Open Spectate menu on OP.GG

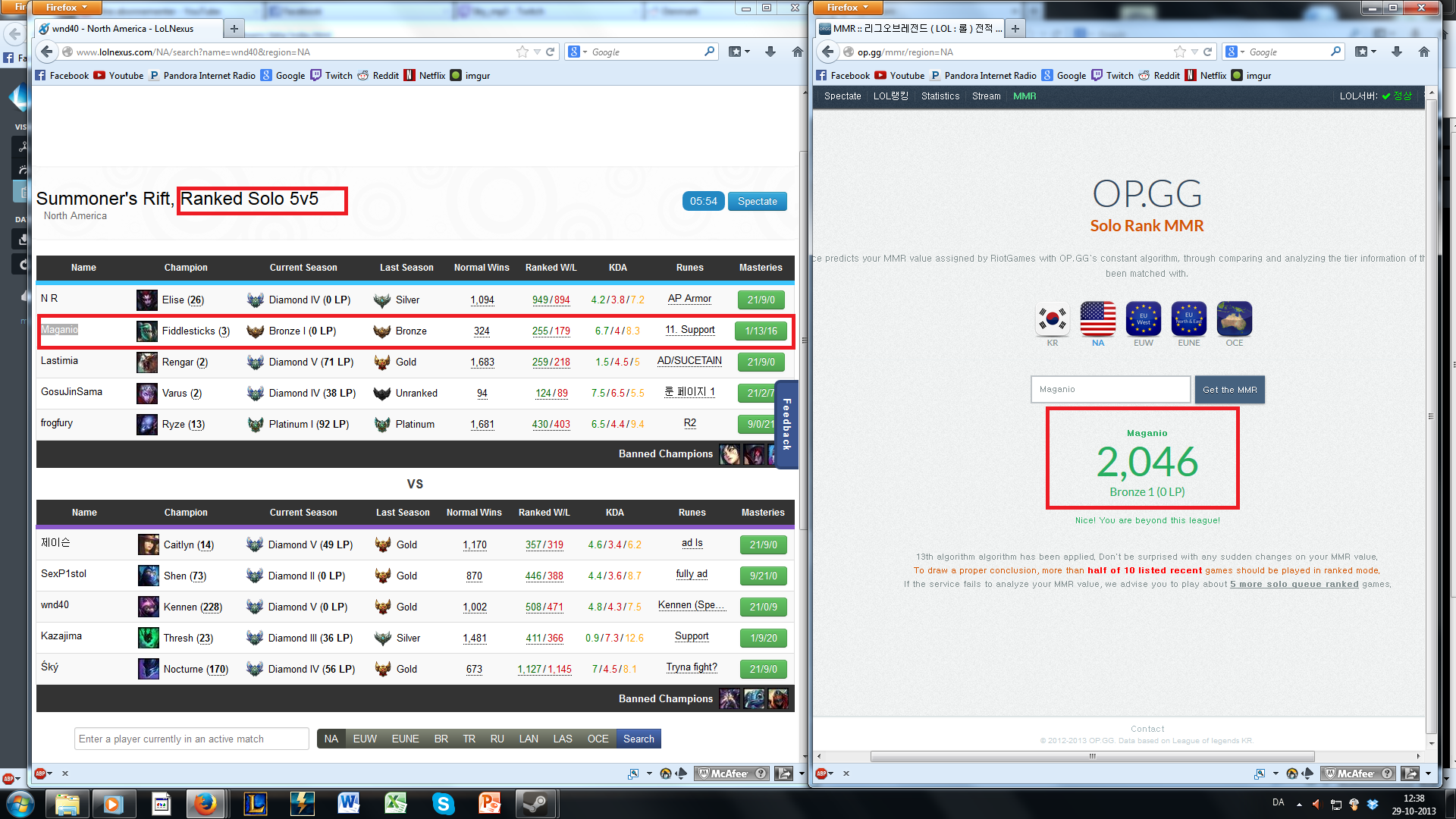pos(843,96)
